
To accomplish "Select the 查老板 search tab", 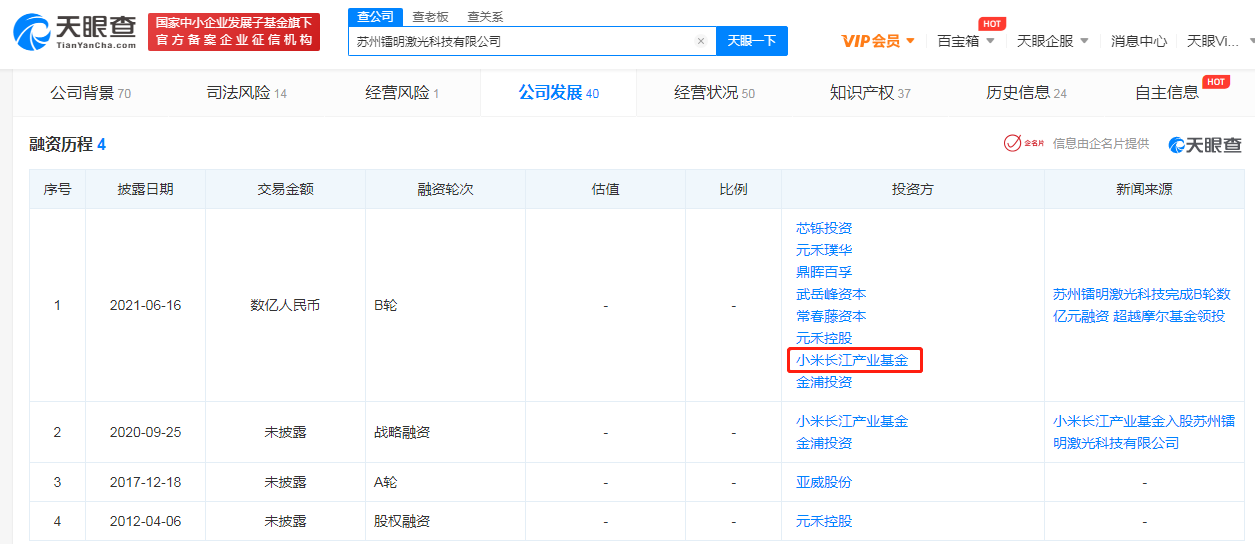I will [431, 17].
